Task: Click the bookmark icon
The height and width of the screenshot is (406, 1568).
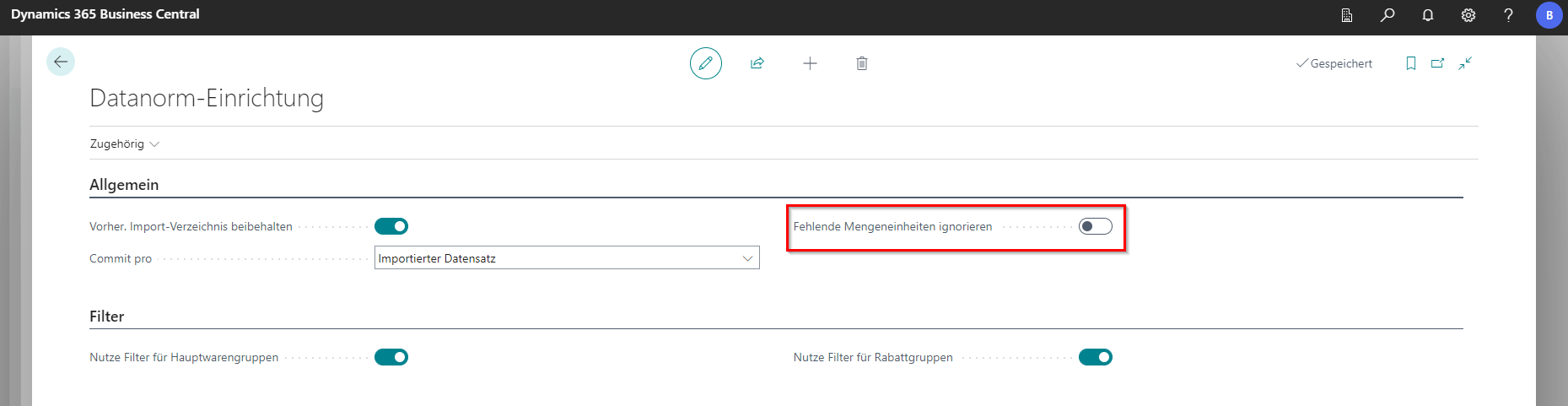Action: click(x=1411, y=63)
